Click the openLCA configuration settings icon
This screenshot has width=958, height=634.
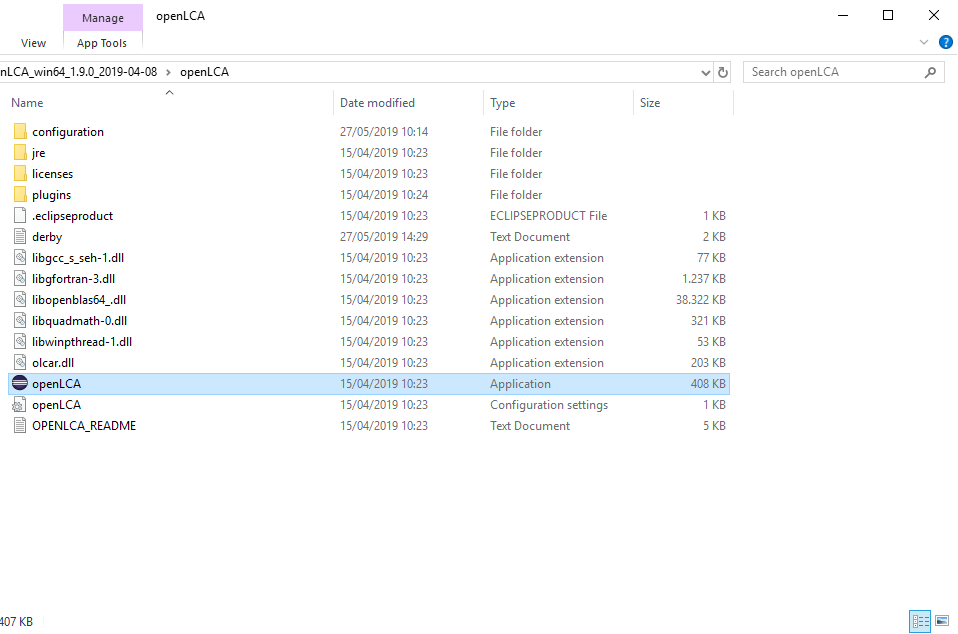pos(20,404)
